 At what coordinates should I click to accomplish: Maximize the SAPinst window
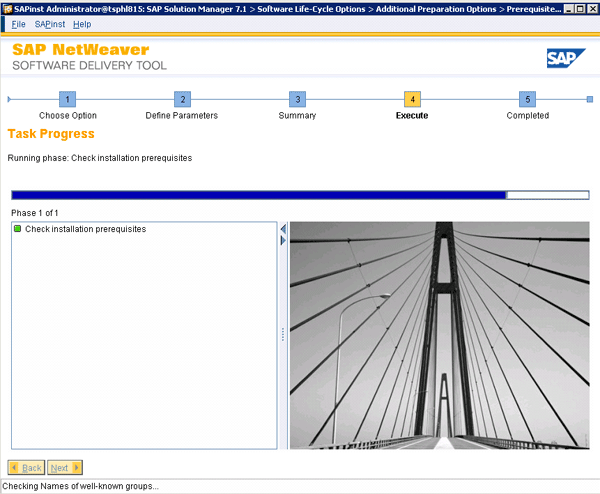click(x=580, y=9)
